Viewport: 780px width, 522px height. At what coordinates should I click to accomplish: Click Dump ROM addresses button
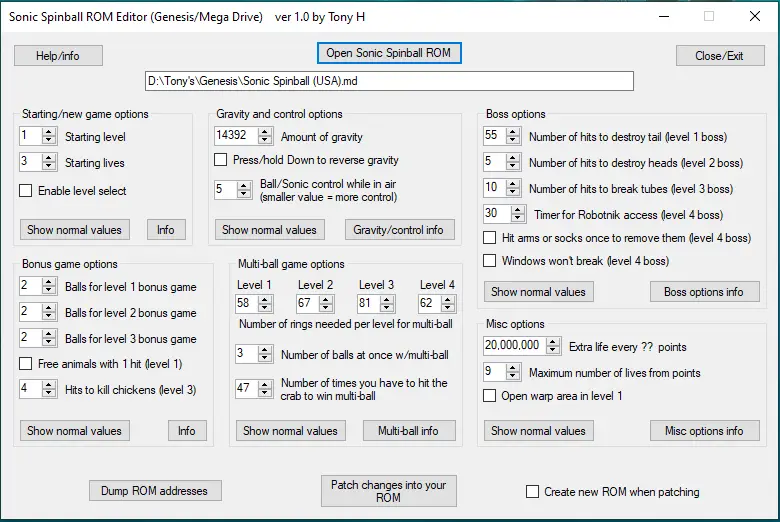[155, 491]
